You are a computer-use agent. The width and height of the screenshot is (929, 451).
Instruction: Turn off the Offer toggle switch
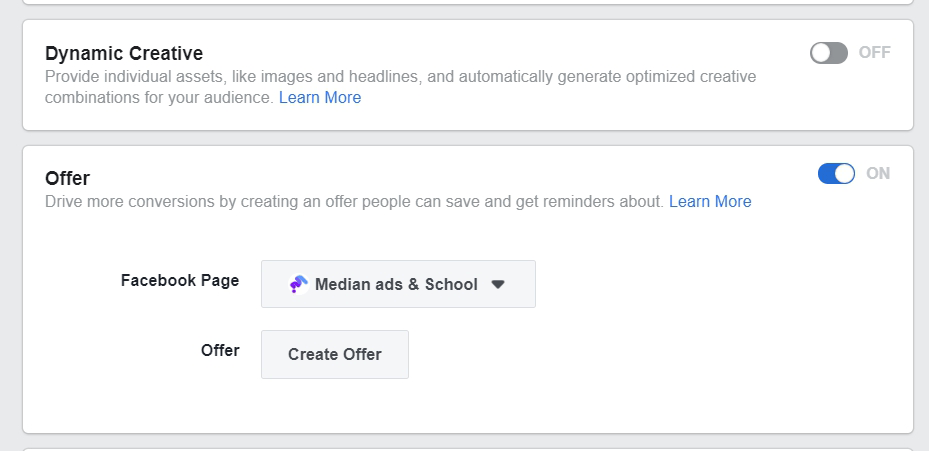(836, 174)
